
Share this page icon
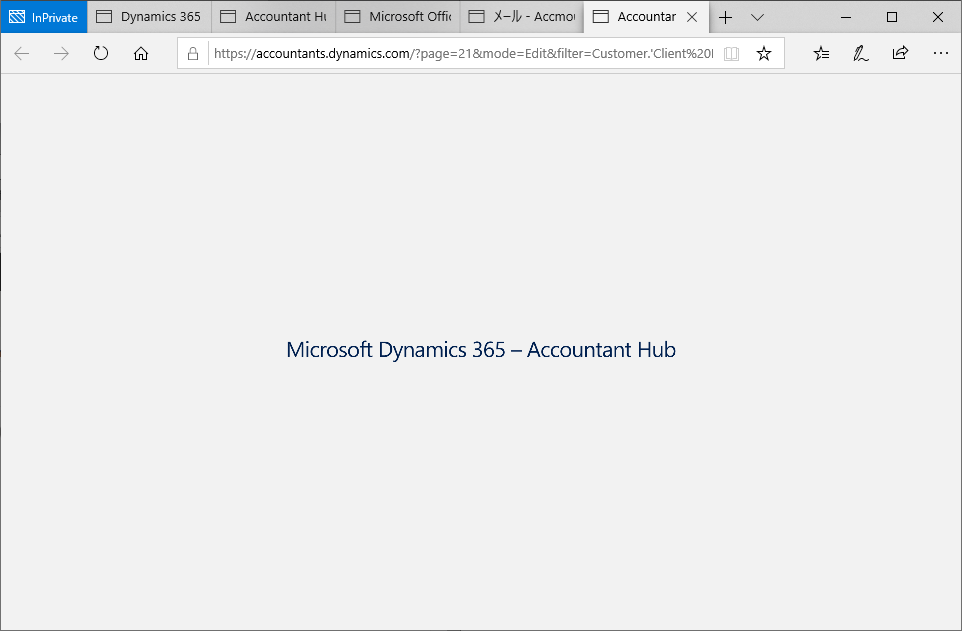pos(900,53)
